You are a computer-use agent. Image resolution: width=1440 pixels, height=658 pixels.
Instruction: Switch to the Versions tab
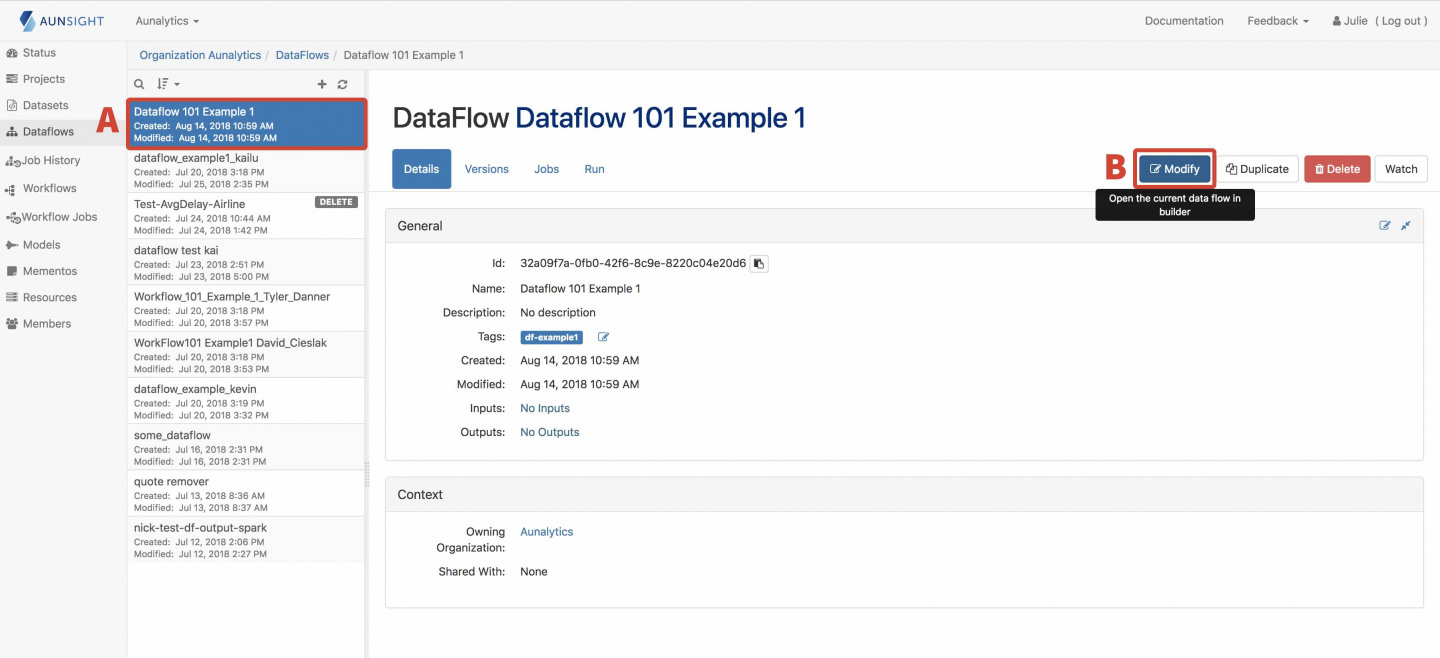tap(487, 169)
